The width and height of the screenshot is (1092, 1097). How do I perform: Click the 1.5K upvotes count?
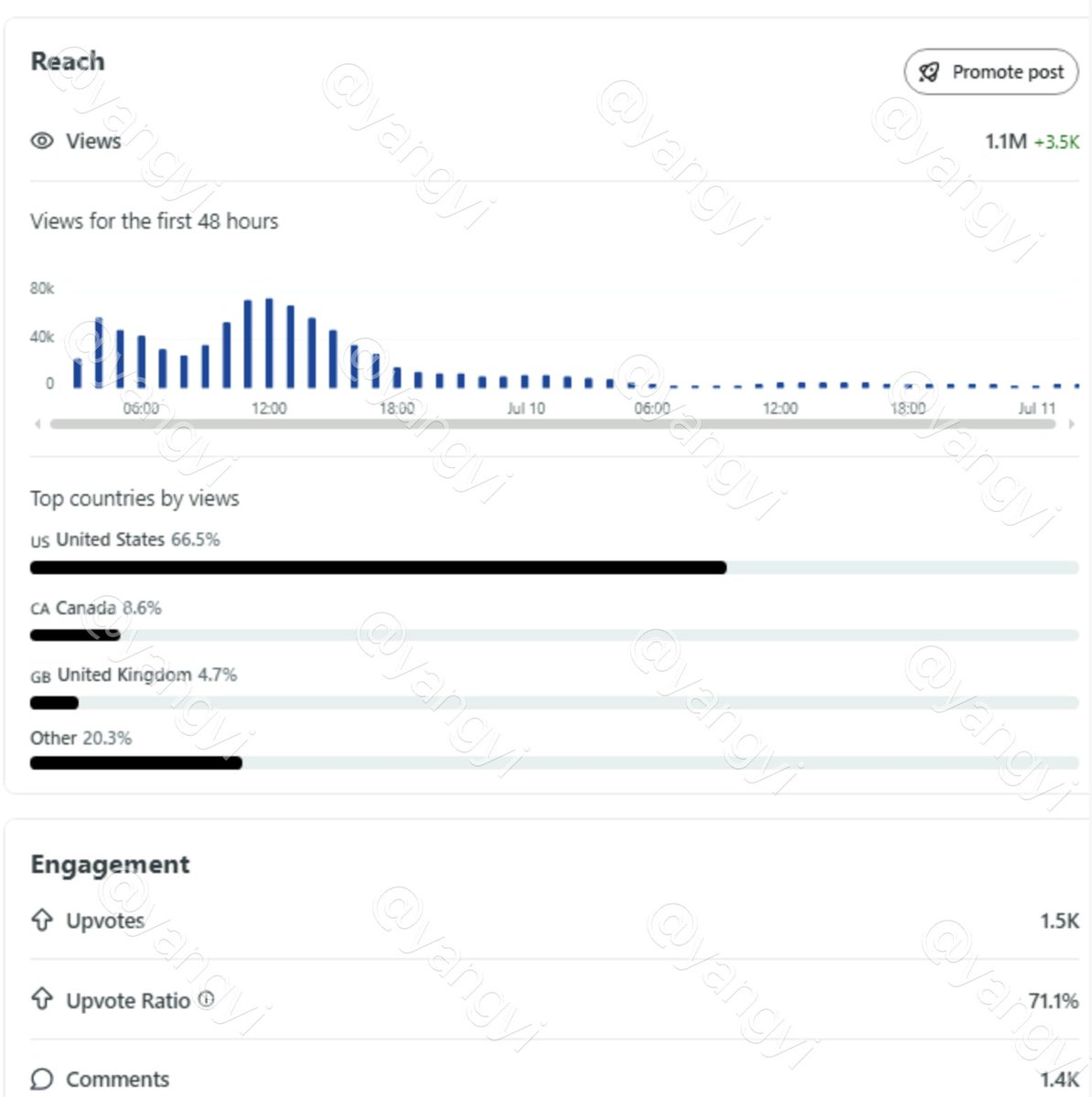tap(1059, 921)
